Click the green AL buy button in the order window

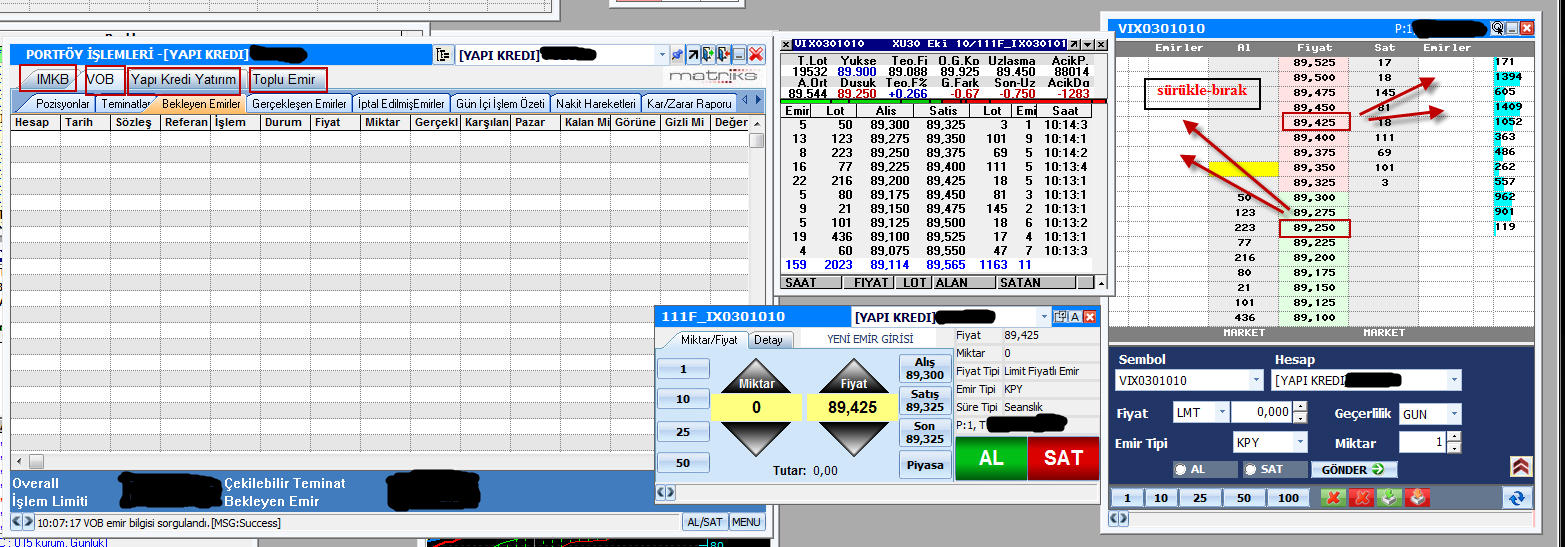[x=991, y=458]
